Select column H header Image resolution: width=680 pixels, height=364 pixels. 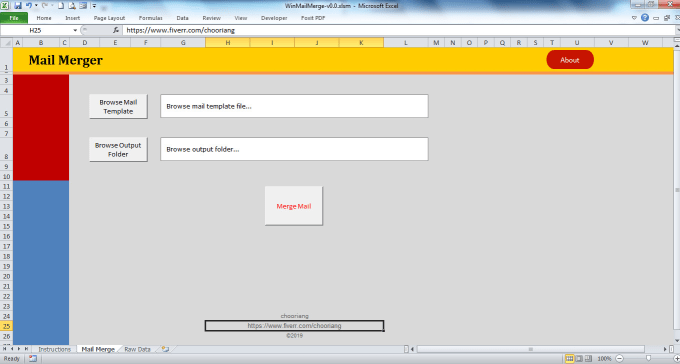tap(228, 43)
